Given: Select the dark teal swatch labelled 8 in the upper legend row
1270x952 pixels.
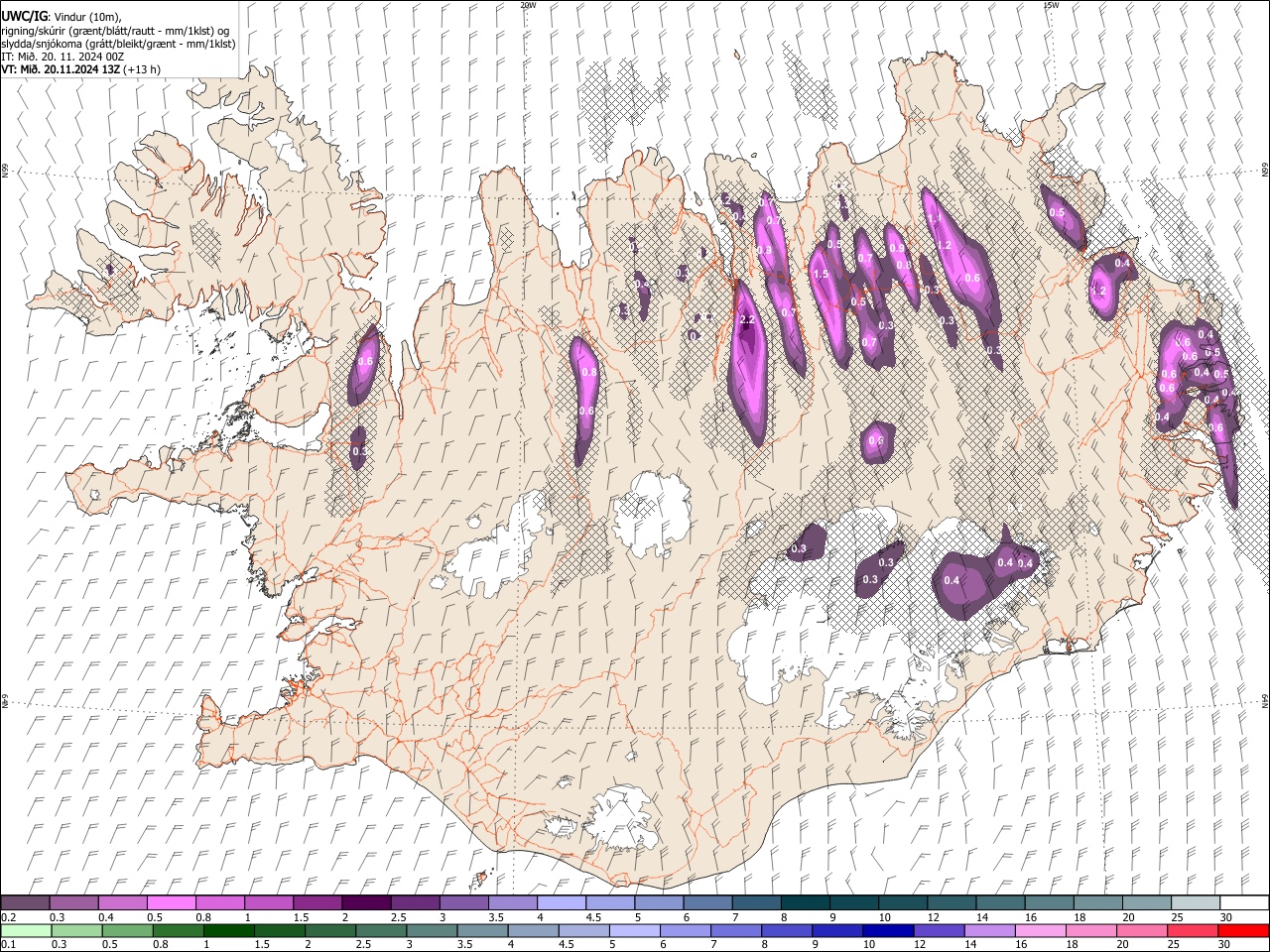Looking at the screenshot, I should [804, 902].
